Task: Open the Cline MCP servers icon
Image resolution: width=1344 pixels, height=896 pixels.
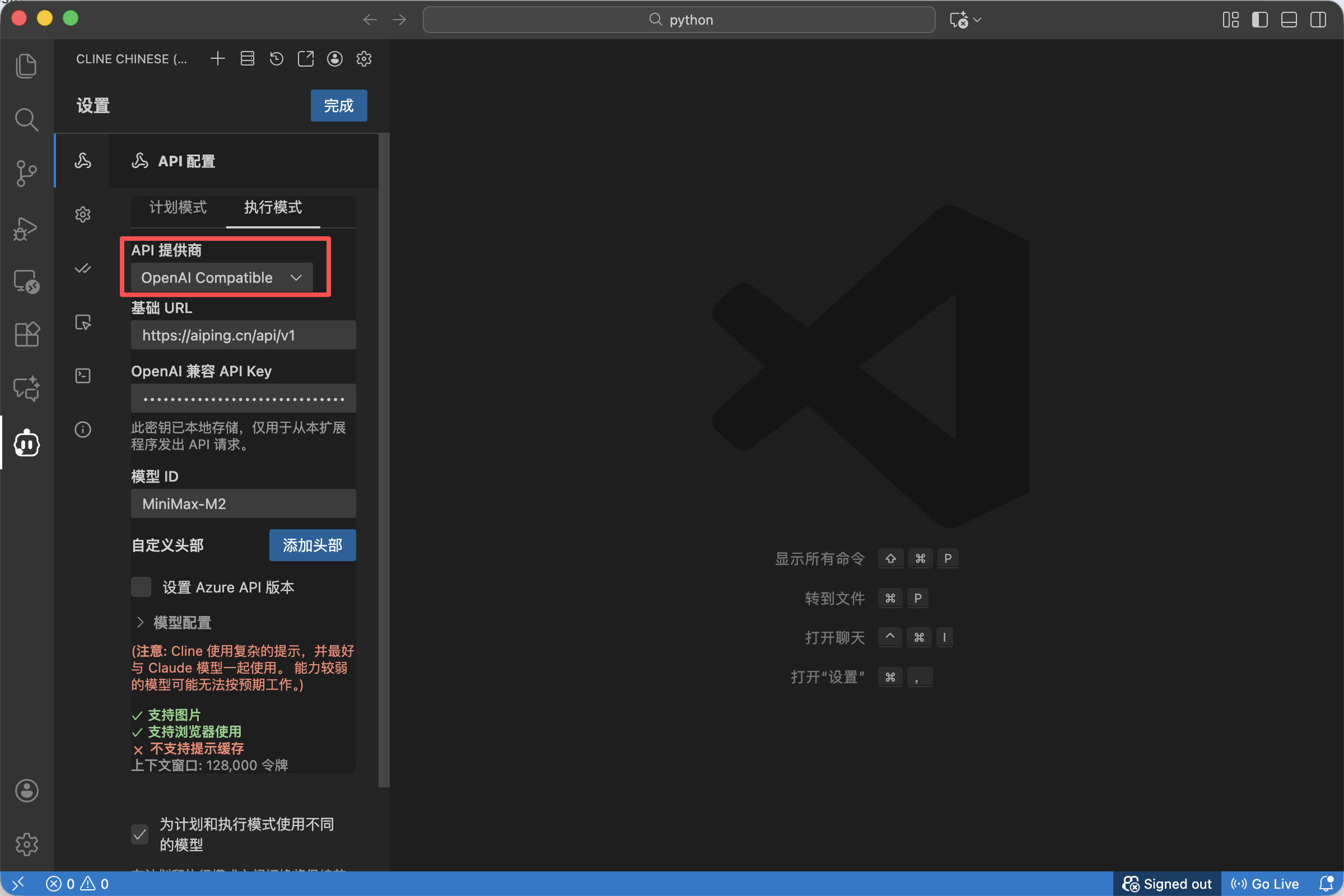Action: click(248, 59)
